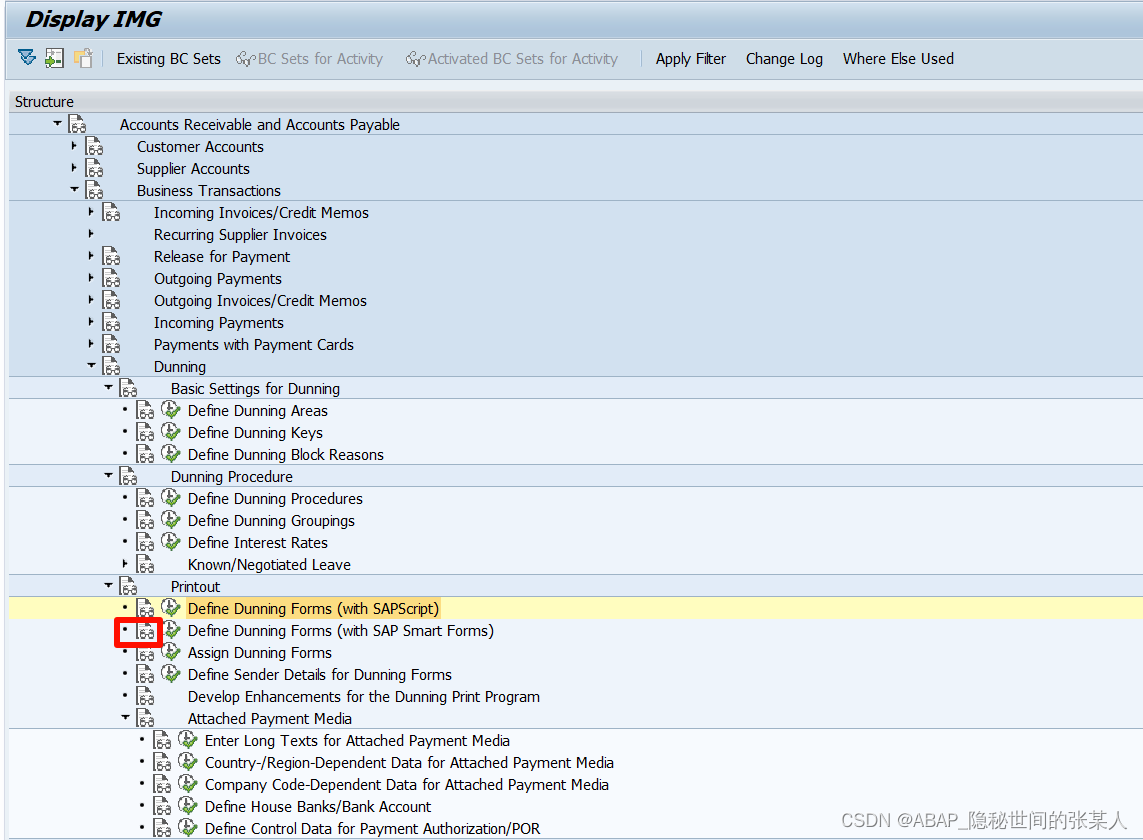Click Activated BC Sets for Activity button

pos(512,59)
